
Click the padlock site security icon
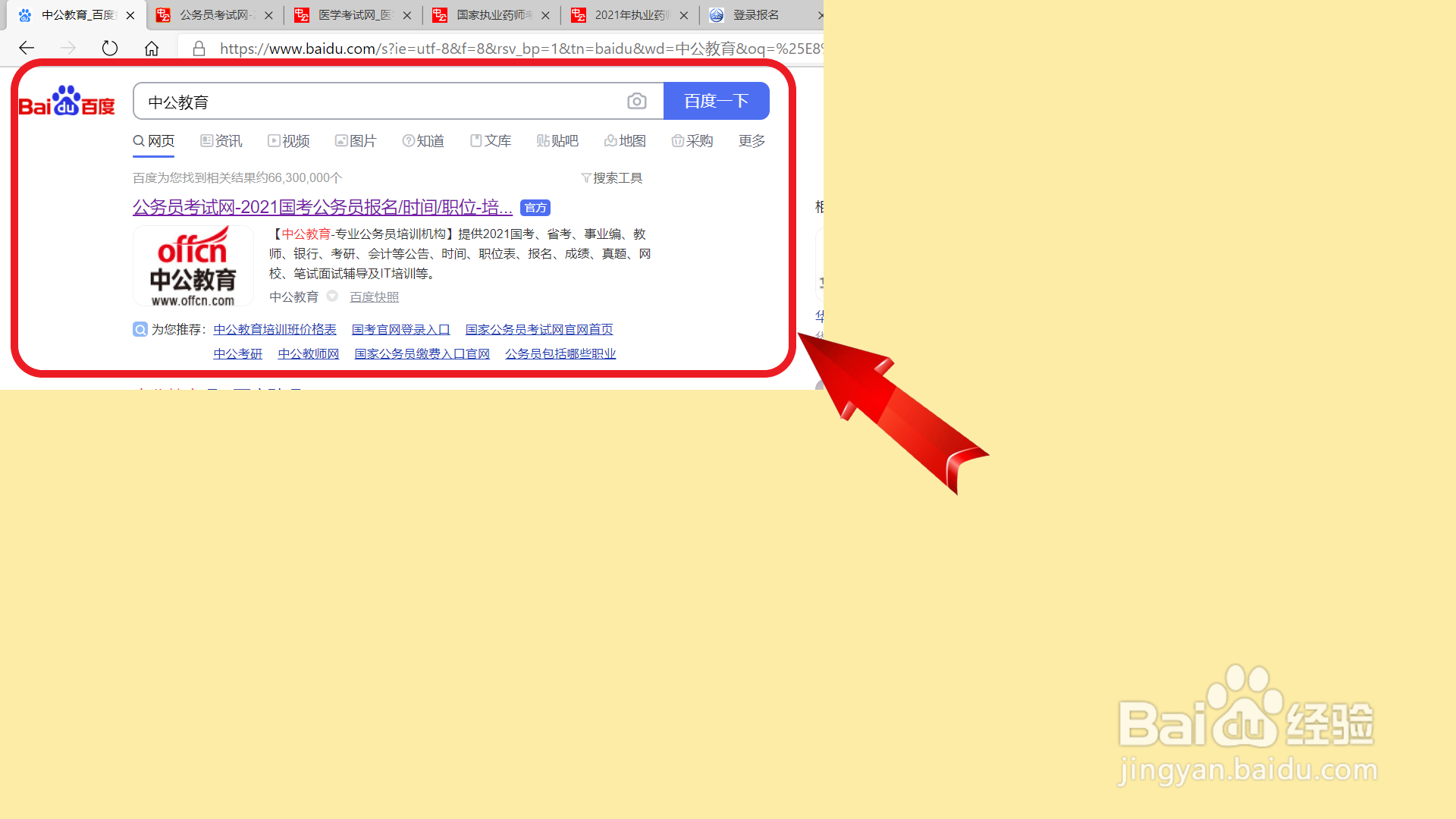click(199, 49)
